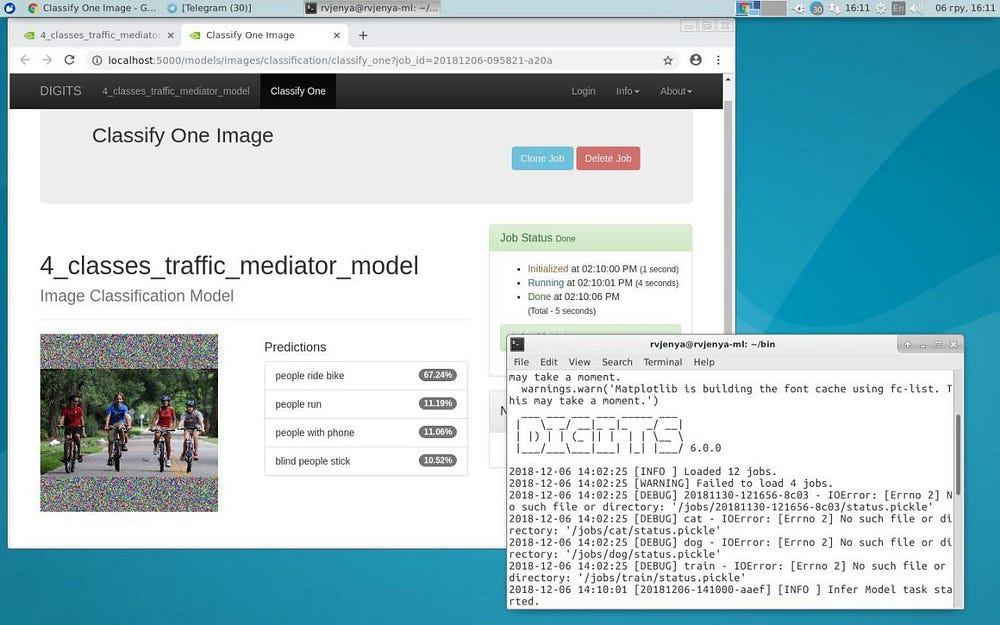
Task: Click the Job Status panel header
Action: coord(591,238)
